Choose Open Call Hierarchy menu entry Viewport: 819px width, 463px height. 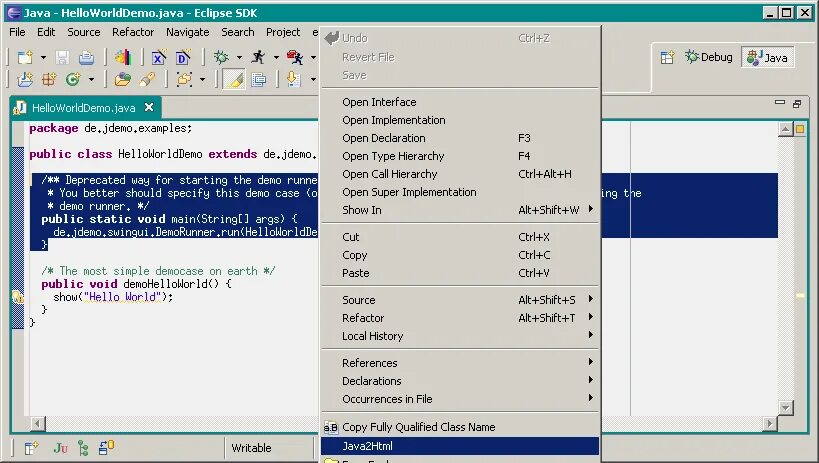click(460, 174)
